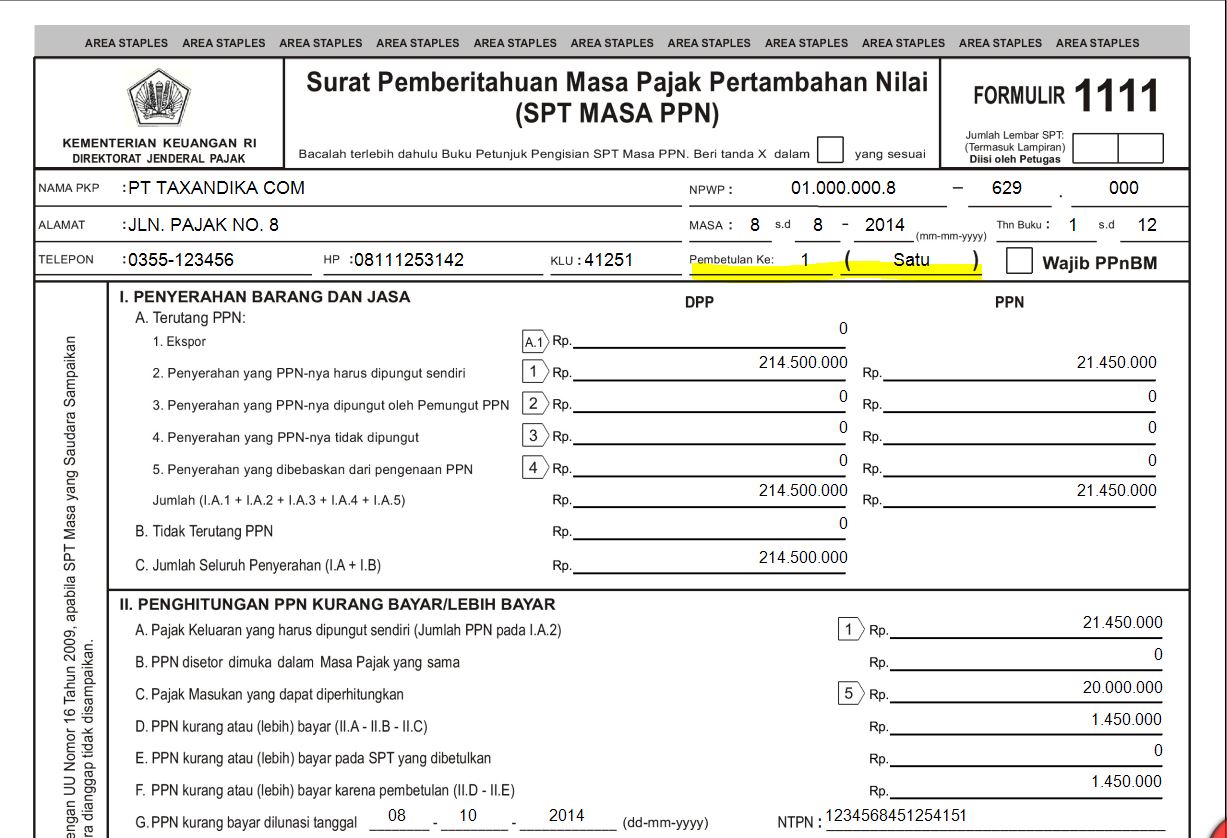Click the NPWP segment 629
The image size is (1227, 838).
(1006, 188)
